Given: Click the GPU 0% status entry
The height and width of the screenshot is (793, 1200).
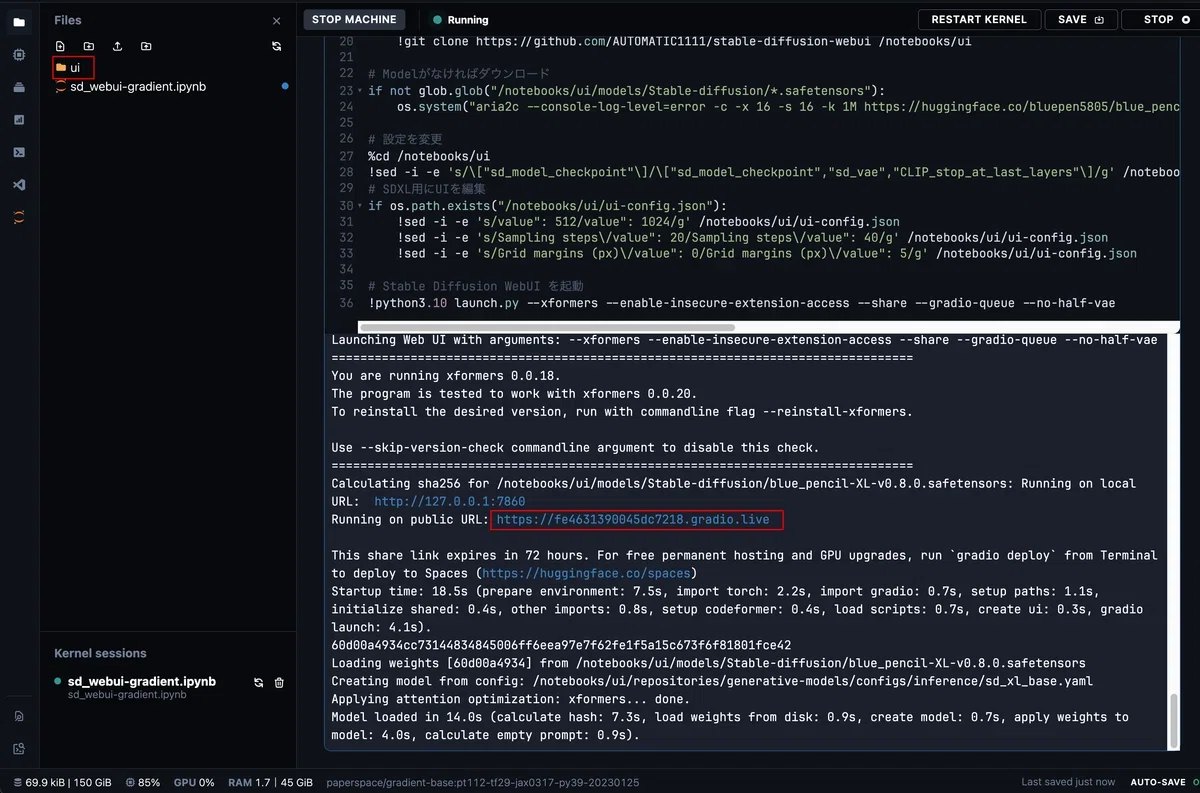Looking at the screenshot, I should [194, 782].
